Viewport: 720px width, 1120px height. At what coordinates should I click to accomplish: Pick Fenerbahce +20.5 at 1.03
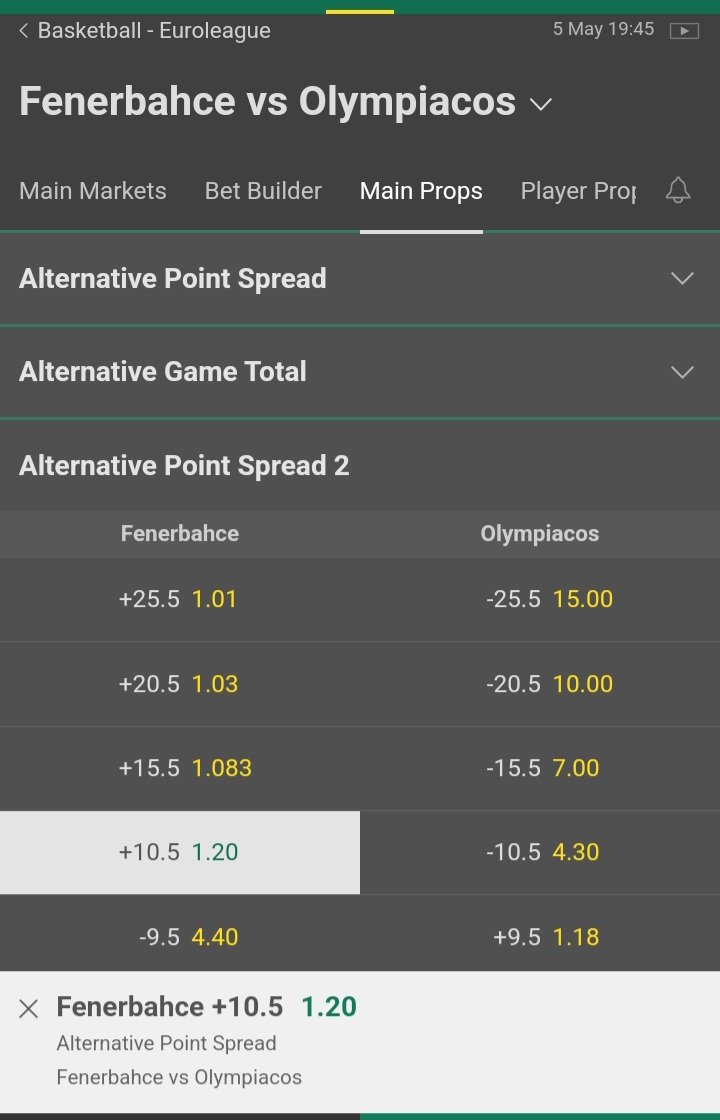point(180,684)
